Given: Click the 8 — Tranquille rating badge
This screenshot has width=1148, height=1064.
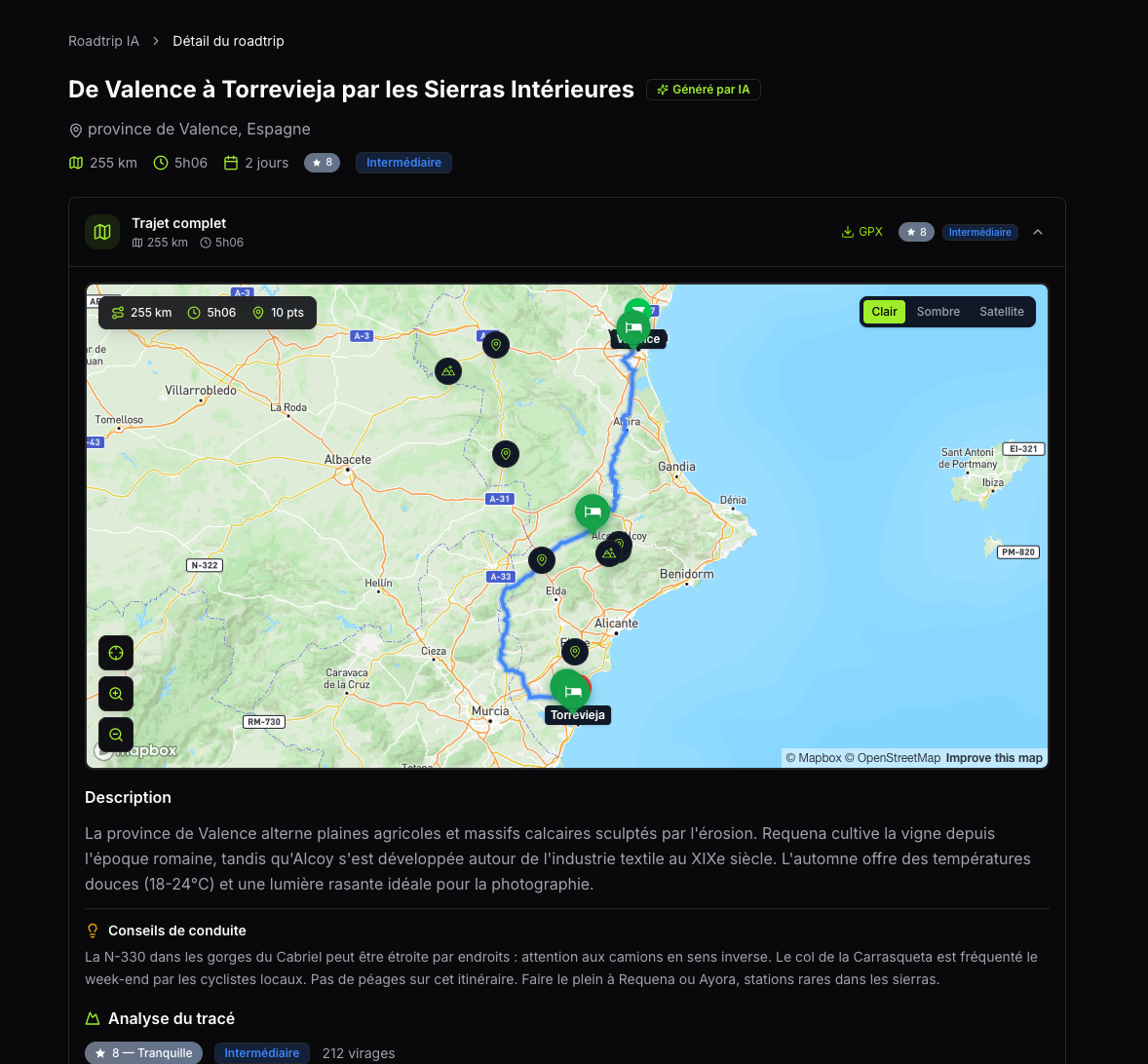Looking at the screenshot, I should [143, 1053].
